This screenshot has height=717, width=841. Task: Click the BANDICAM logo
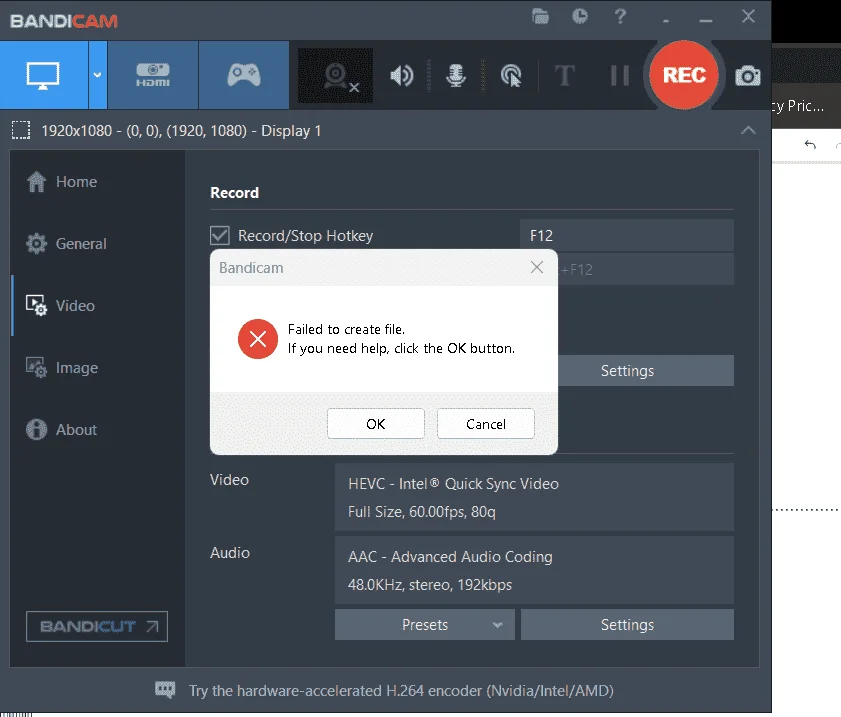click(64, 21)
